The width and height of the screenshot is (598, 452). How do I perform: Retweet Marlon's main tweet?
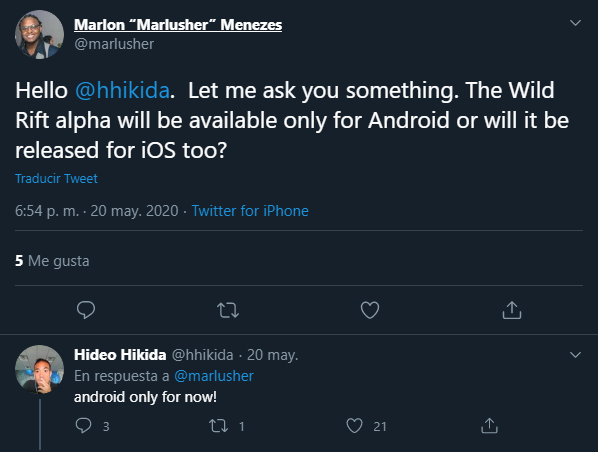228,310
